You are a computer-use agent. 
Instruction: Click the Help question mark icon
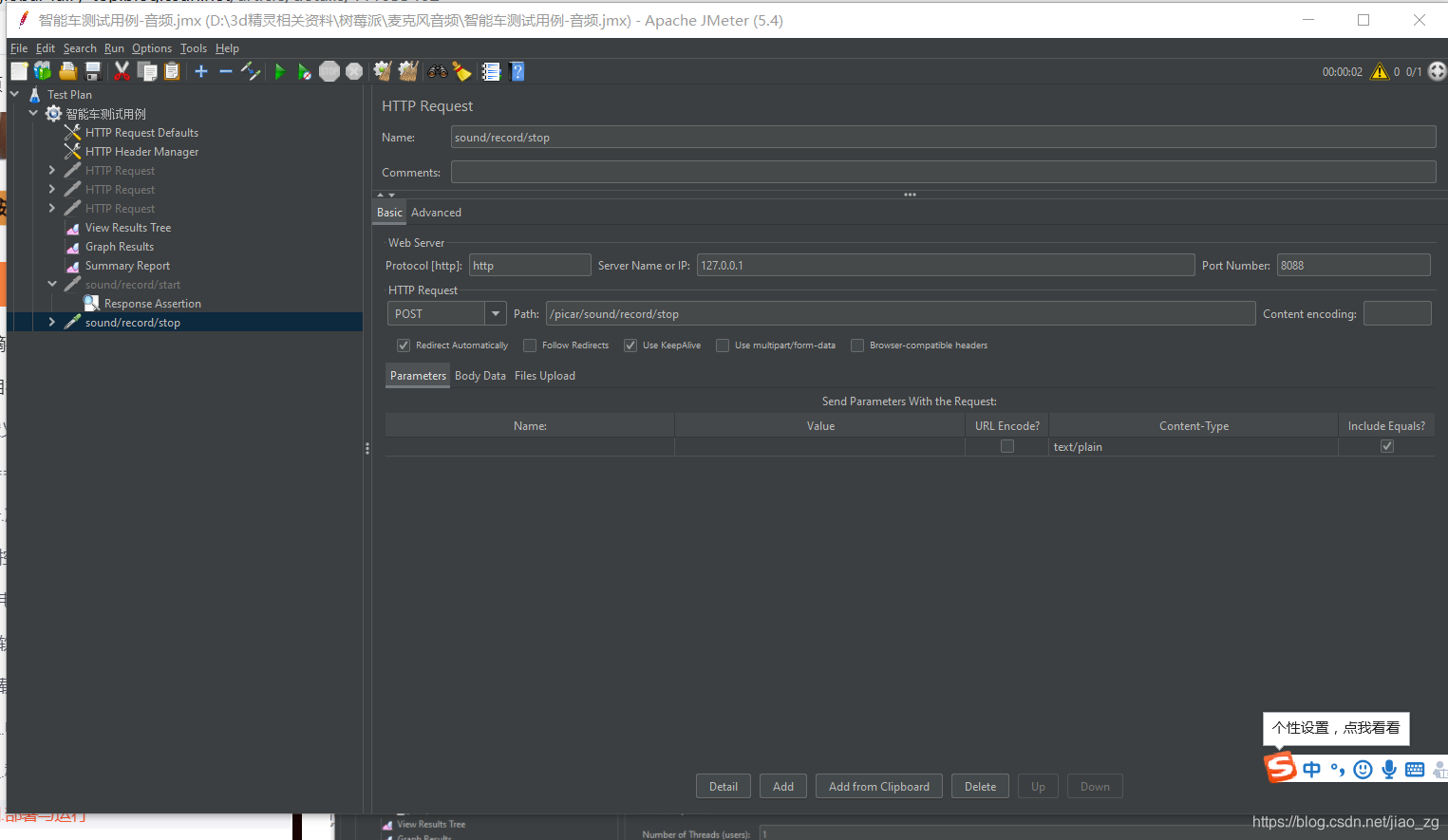pos(517,71)
